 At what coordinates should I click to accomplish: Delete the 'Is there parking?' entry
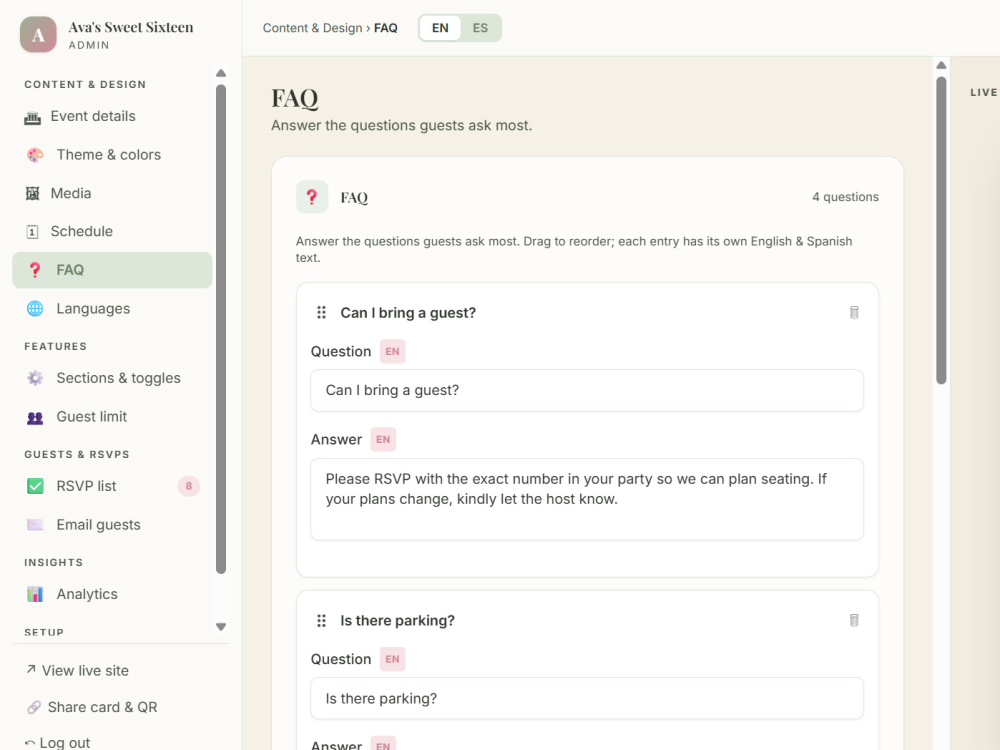854,621
